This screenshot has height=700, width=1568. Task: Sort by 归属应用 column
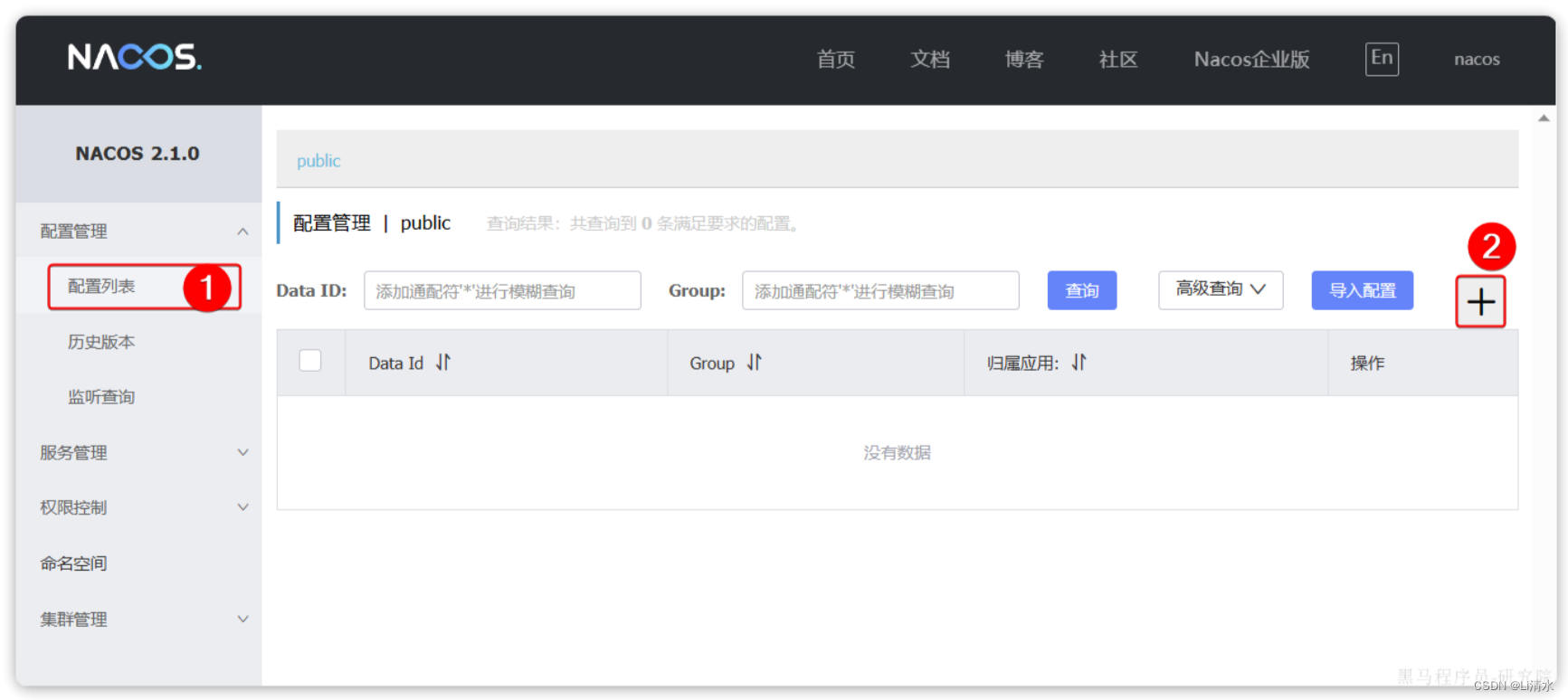[x=1079, y=363]
